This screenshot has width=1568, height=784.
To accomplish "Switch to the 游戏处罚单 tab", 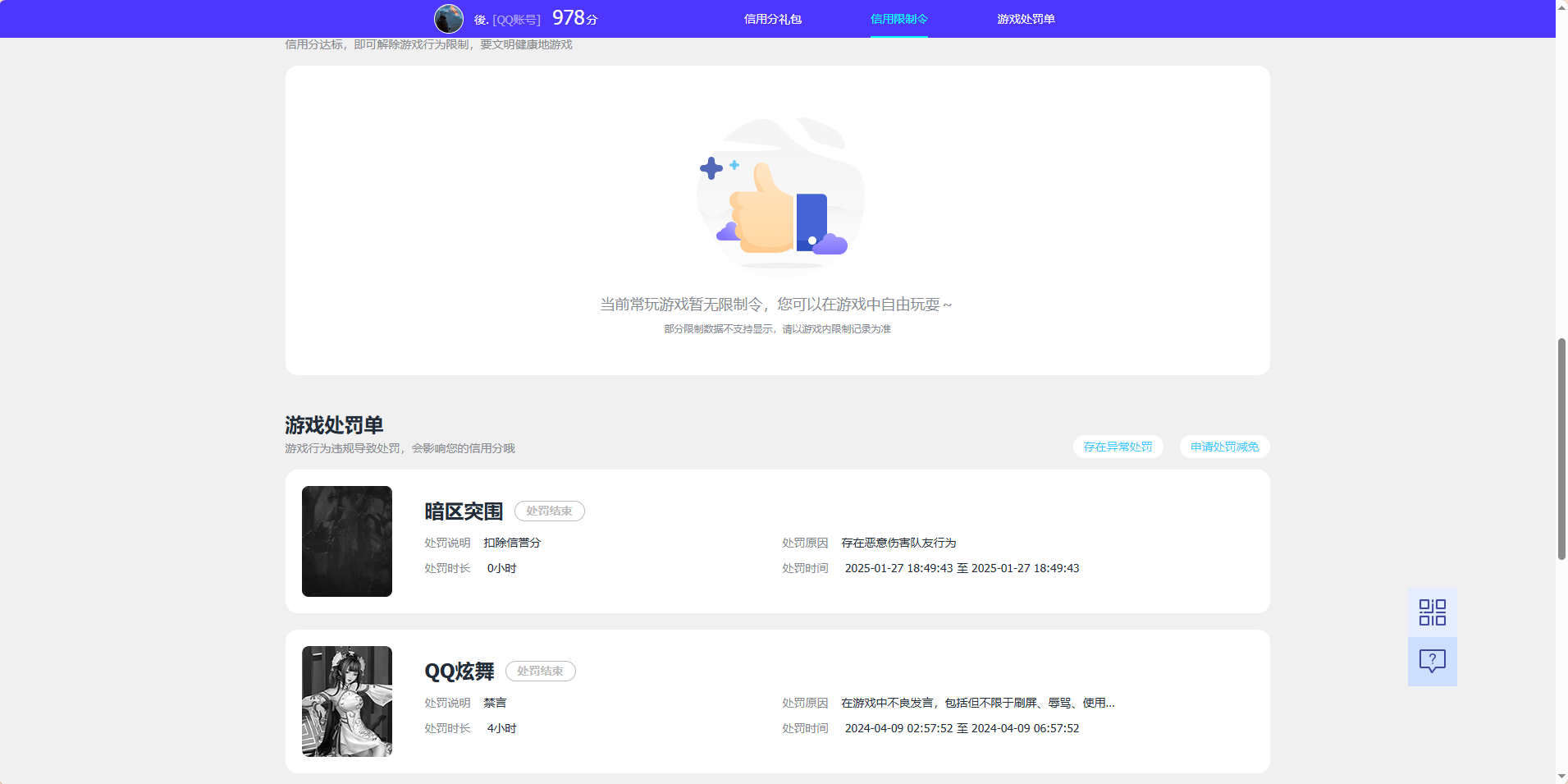I will pyautogui.click(x=1026, y=19).
